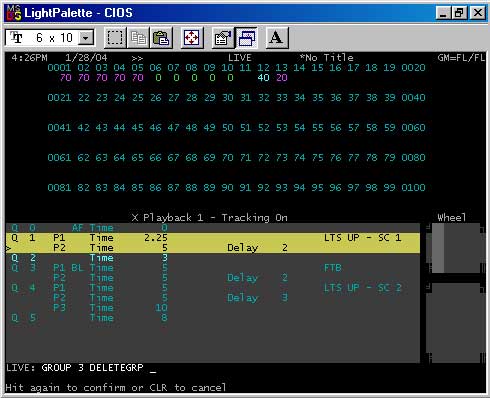This screenshot has width=490, height=398.
Task: Click the Copy toolbar icon
Action: pos(138,38)
